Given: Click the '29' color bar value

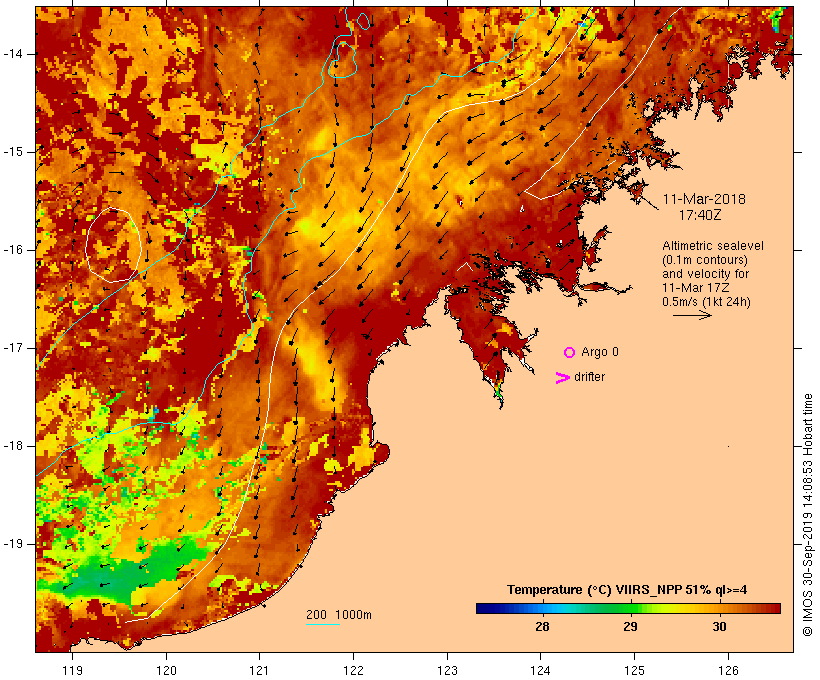Looking at the screenshot, I should (x=630, y=626).
